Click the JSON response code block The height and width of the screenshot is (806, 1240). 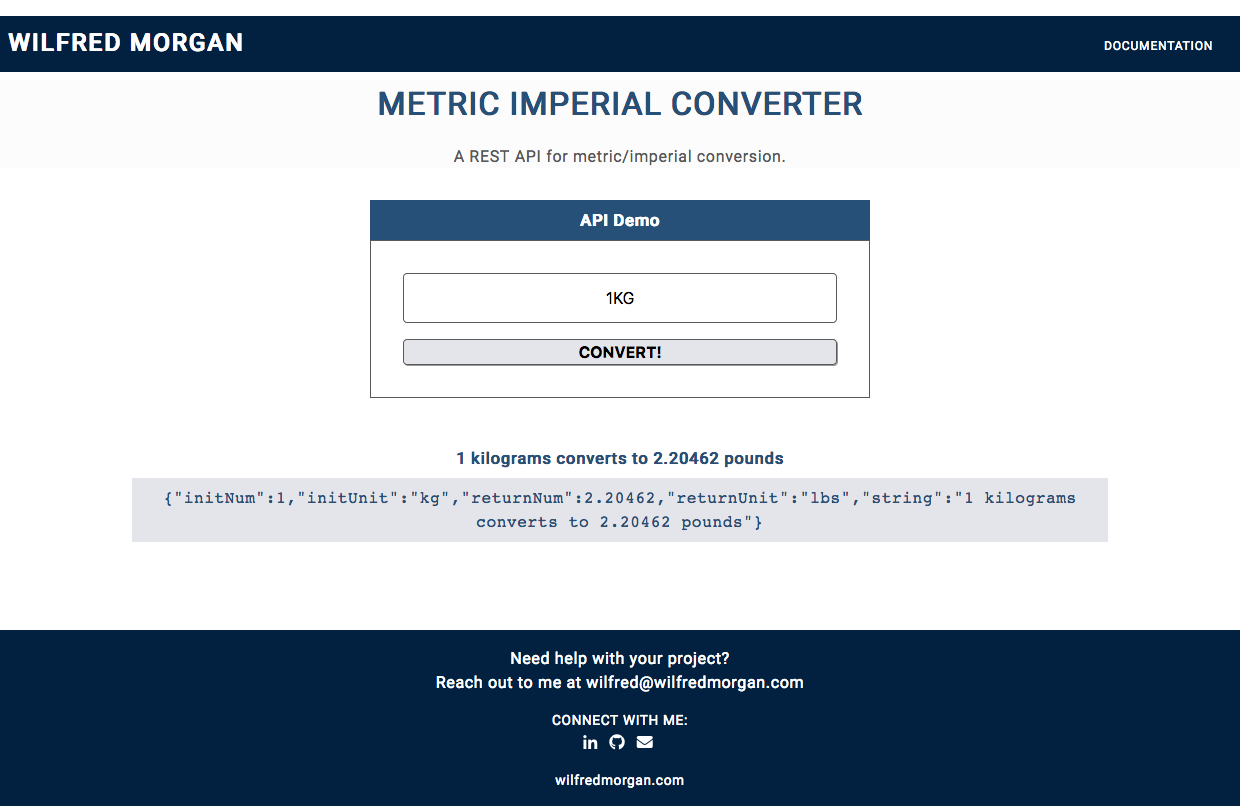click(620, 510)
